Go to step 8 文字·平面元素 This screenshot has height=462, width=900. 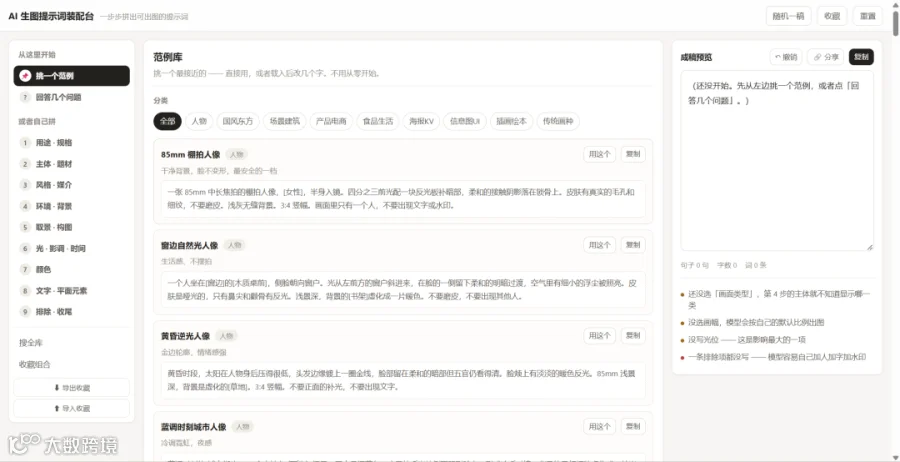click(72, 291)
